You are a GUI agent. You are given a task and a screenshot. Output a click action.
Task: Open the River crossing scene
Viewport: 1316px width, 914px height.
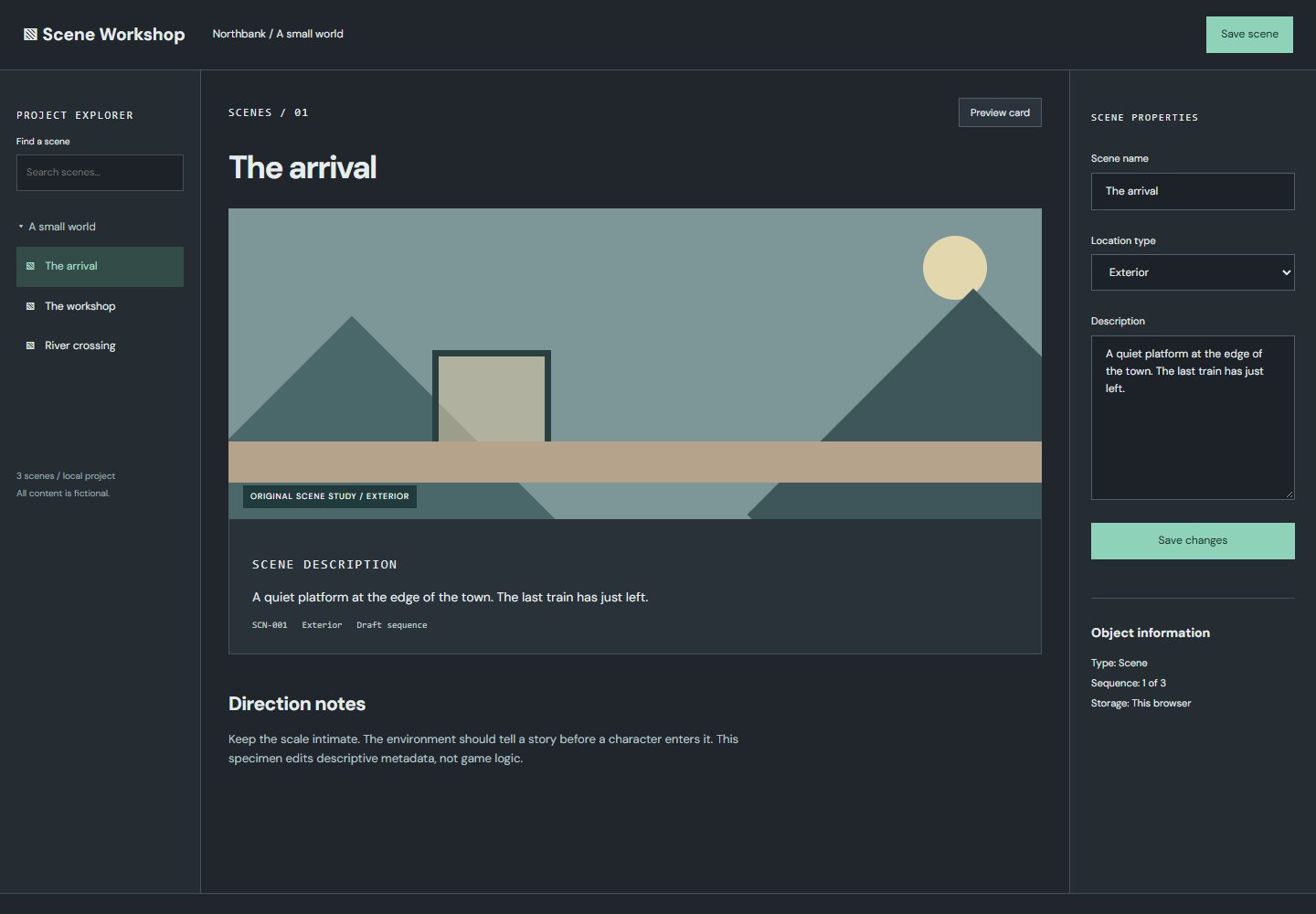[100, 345]
